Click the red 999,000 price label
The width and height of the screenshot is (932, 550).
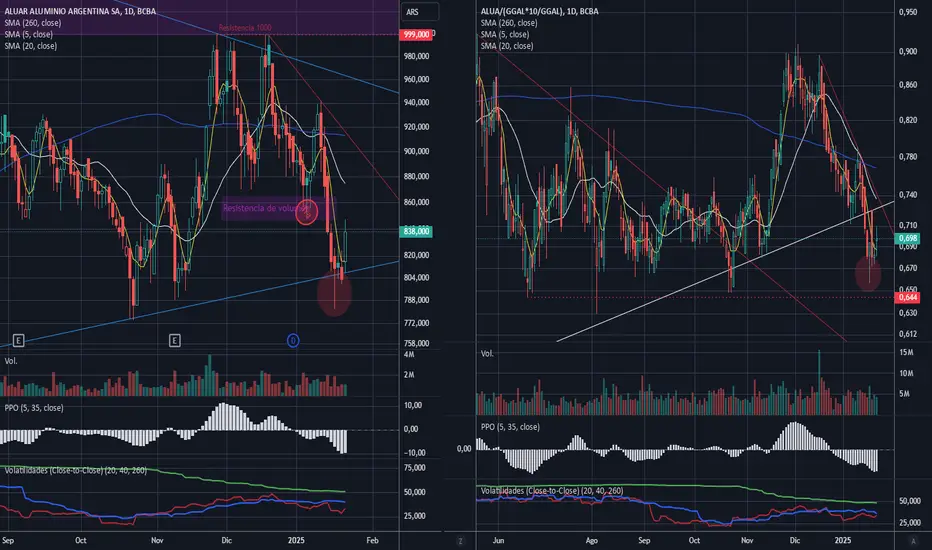[417, 34]
